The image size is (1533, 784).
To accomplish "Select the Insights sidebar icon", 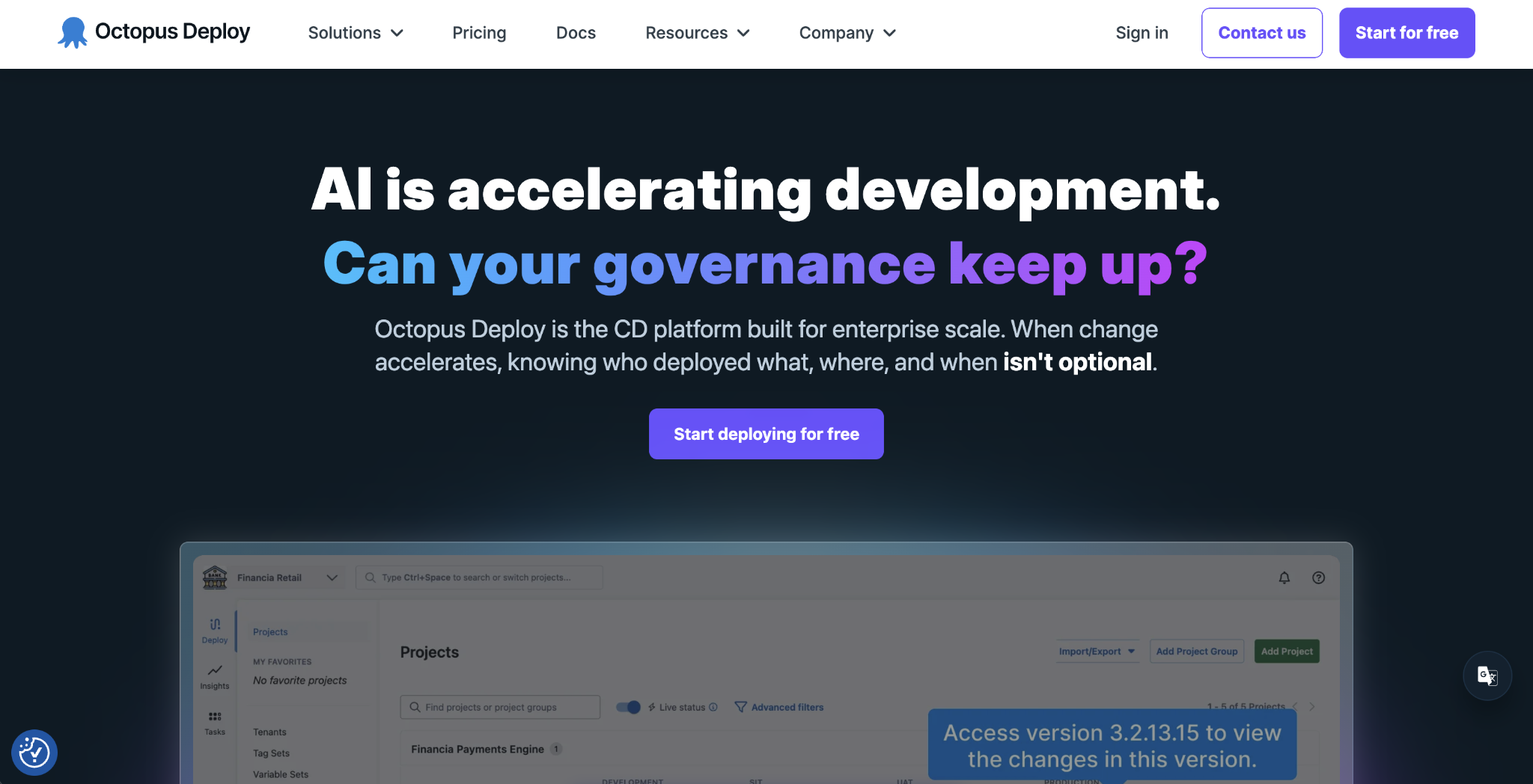I will tap(215, 677).
